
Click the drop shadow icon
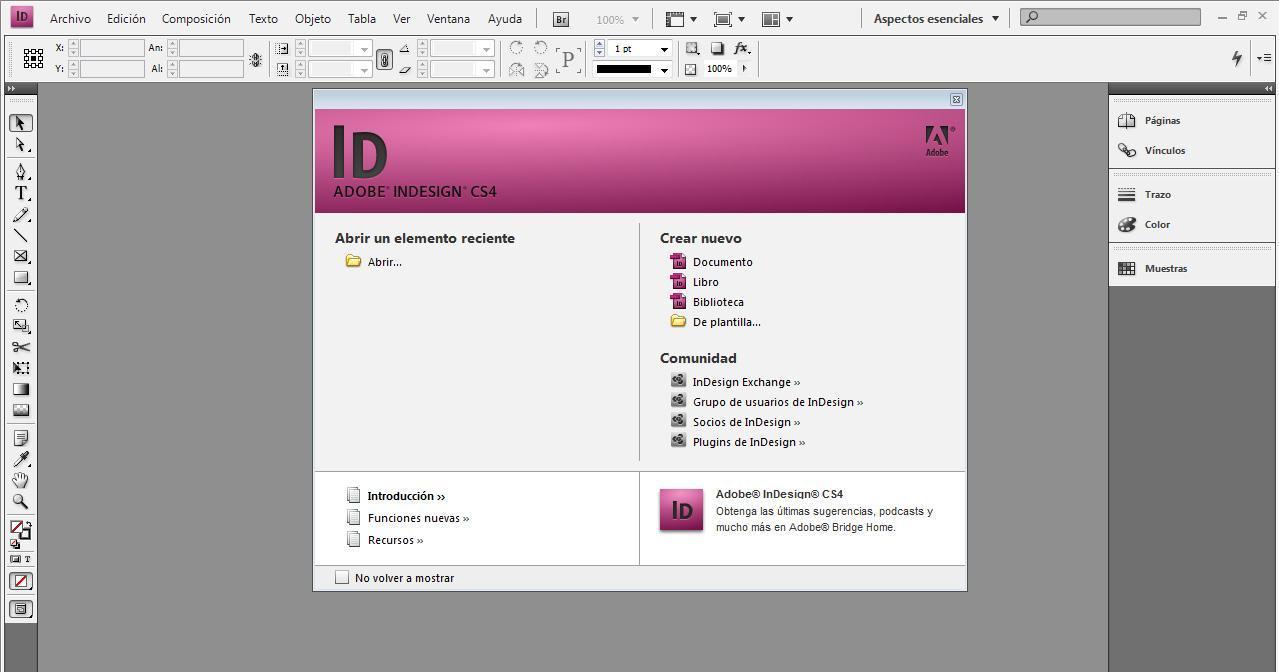[717, 48]
